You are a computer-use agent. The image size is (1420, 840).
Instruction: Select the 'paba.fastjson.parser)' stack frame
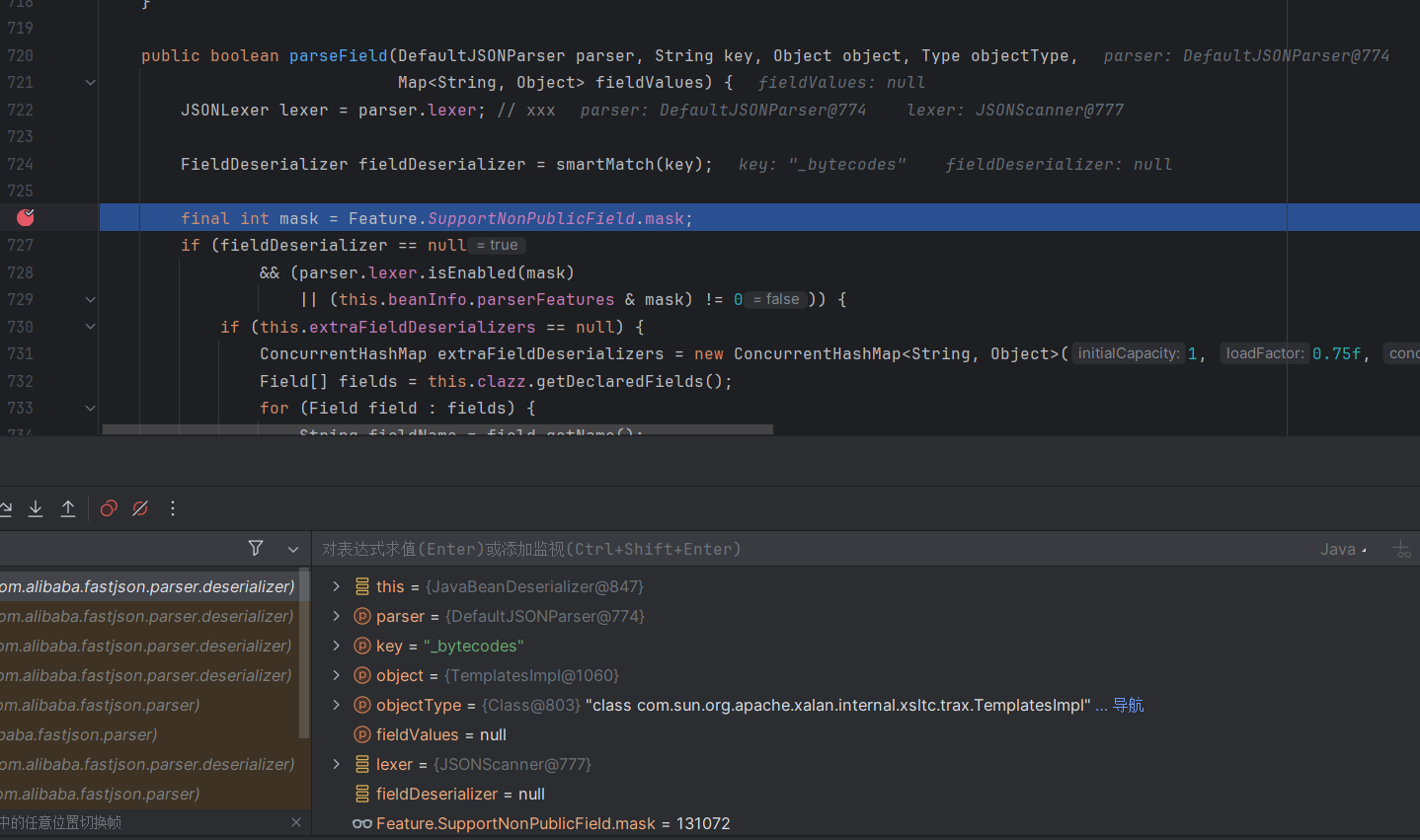click(x=148, y=734)
